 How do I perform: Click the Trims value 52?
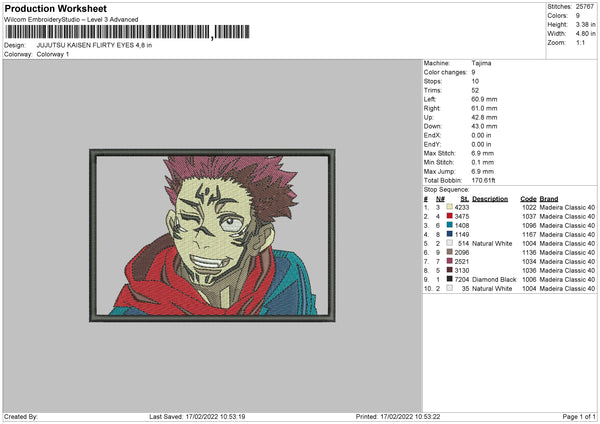475,90
